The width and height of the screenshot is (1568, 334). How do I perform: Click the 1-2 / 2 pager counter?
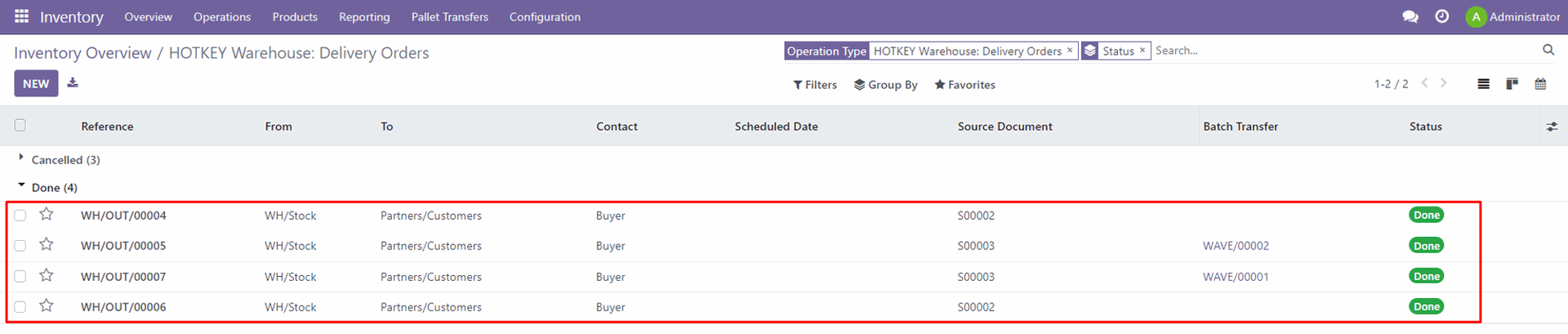[1391, 84]
